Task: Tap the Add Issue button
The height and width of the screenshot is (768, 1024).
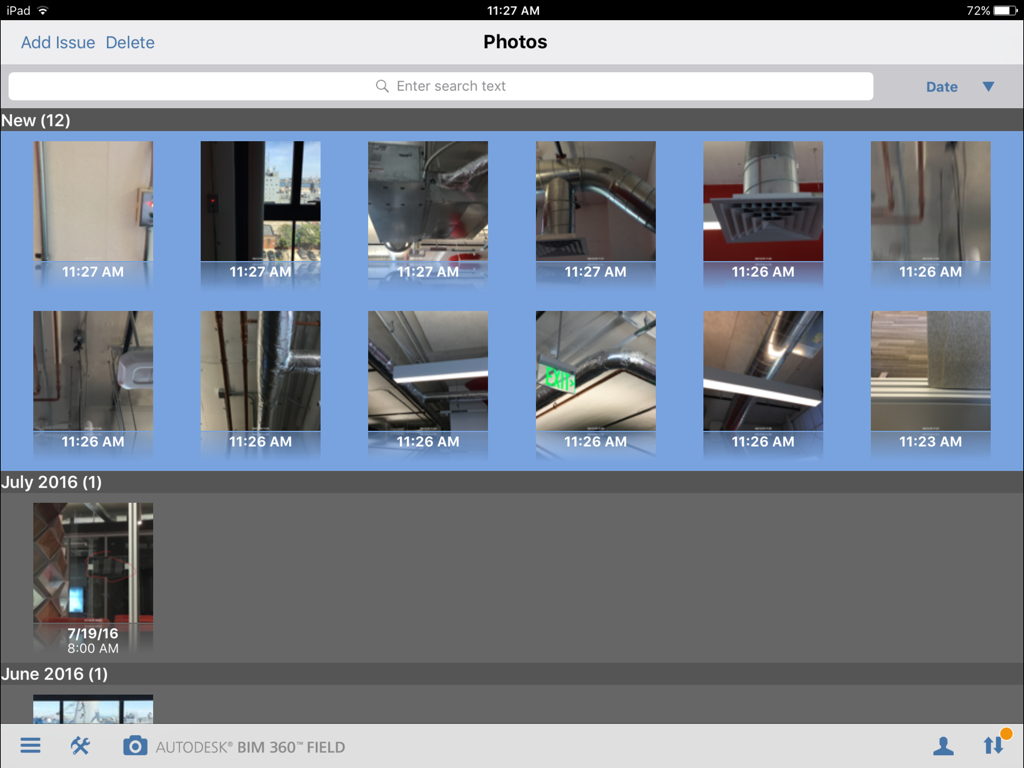Action: coord(57,43)
